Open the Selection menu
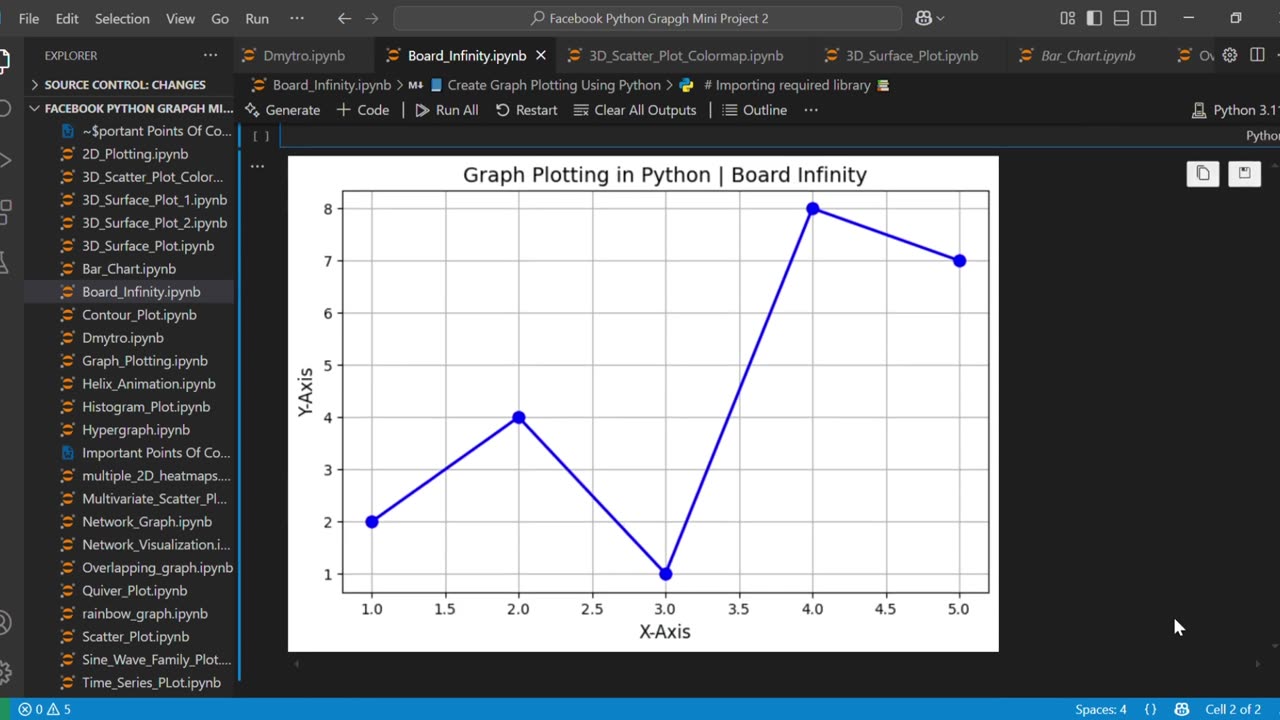Image resolution: width=1280 pixels, height=720 pixels. (121, 18)
